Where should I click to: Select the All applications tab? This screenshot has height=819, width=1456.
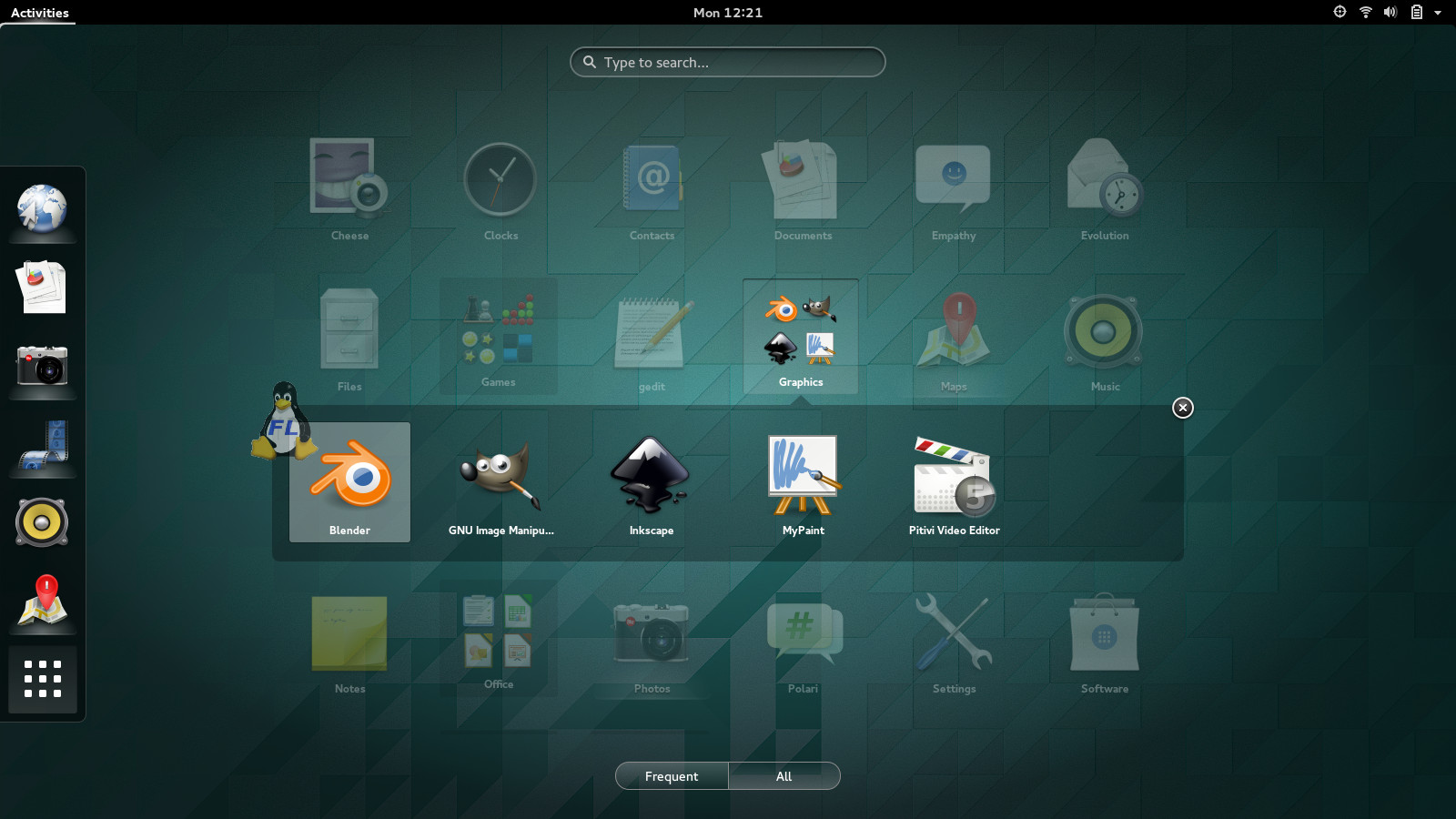(784, 776)
